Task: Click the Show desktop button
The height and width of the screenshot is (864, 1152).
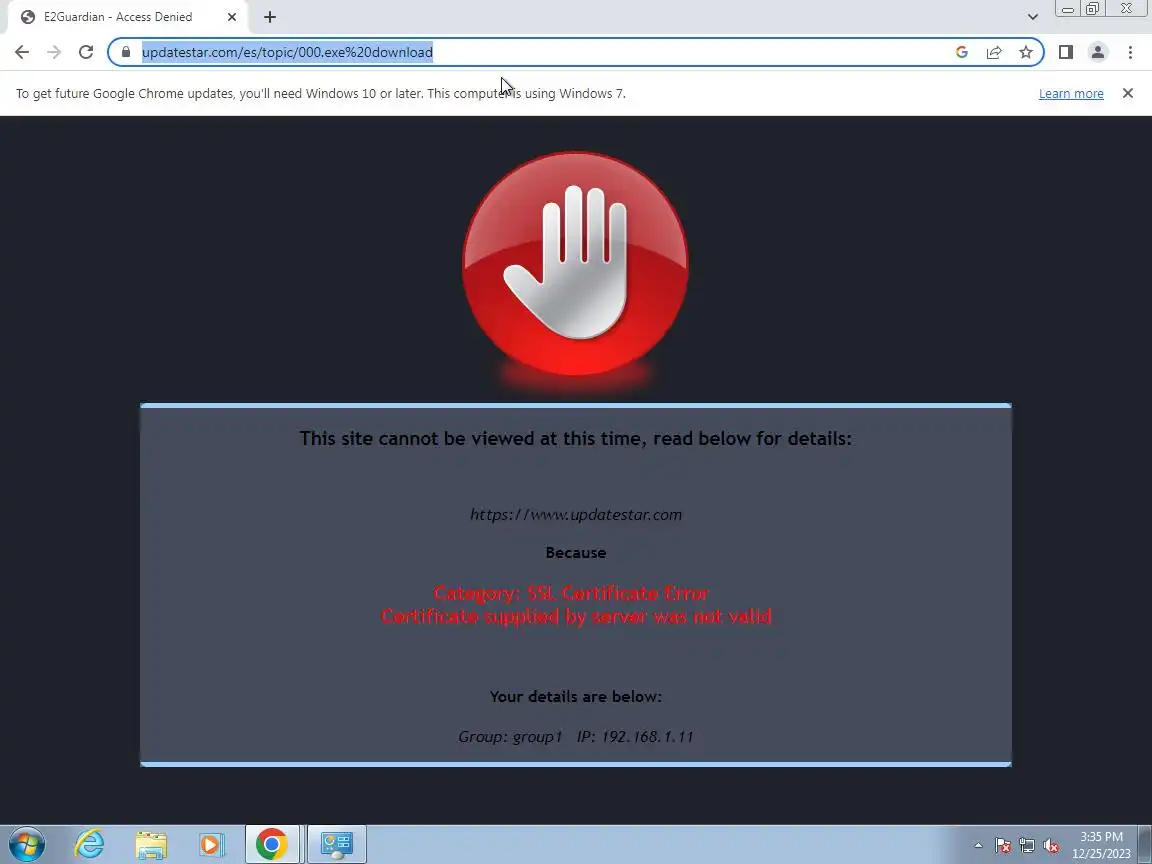Action: tap(1145, 844)
